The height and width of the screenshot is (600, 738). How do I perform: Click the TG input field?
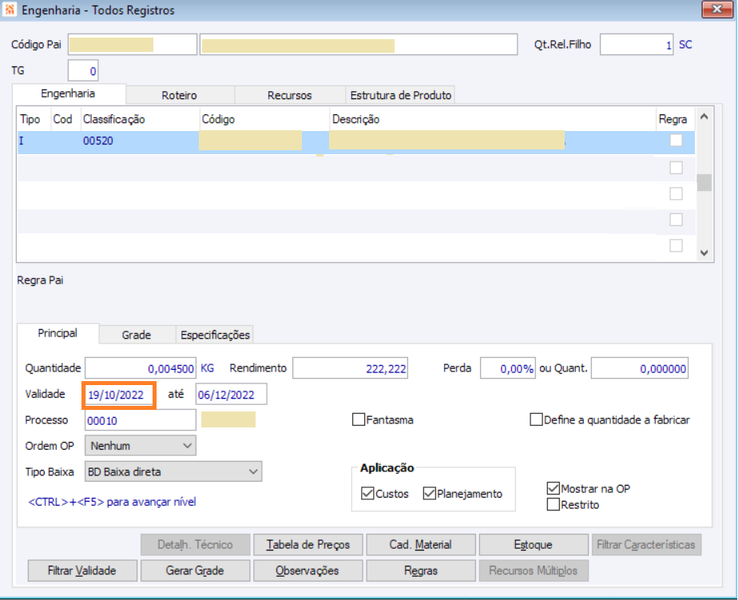coord(83,71)
